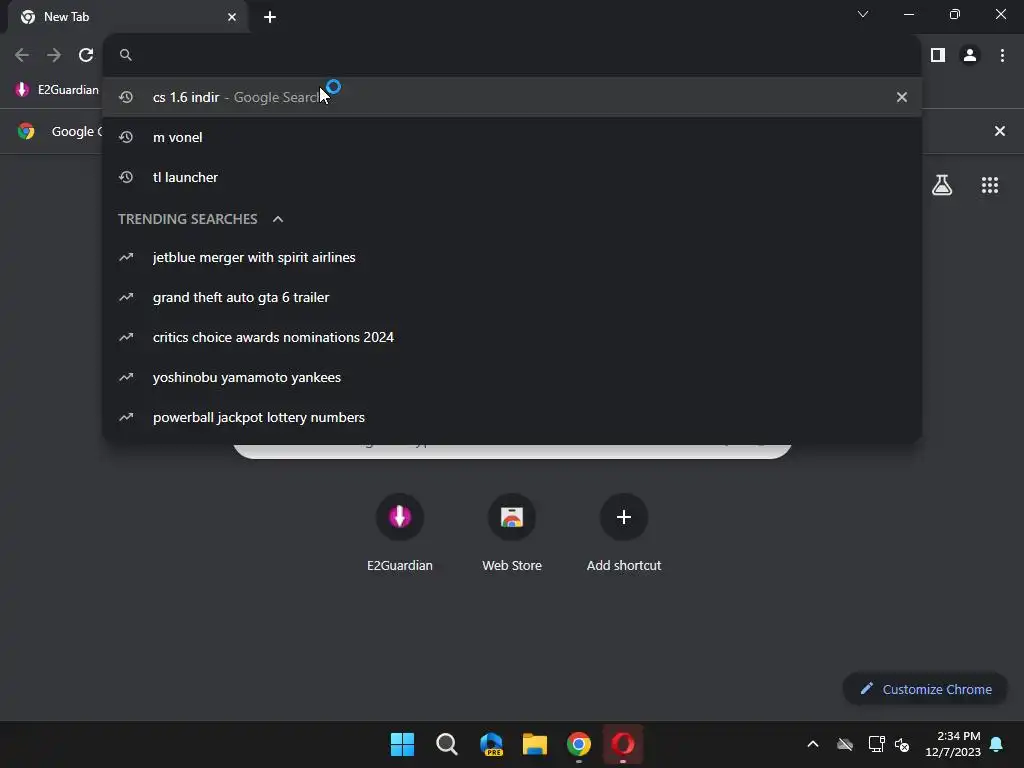The width and height of the screenshot is (1024, 768).
Task: Open Windows taskbar Search
Action: [447, 744]
